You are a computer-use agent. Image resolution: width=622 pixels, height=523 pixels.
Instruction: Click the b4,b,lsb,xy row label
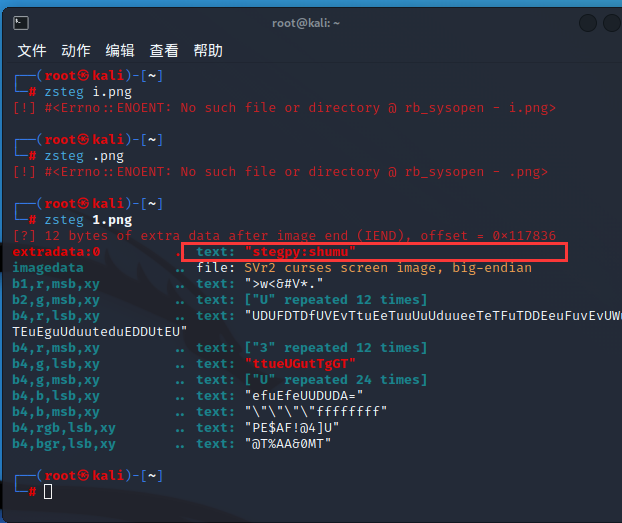[x=56, y=396]
